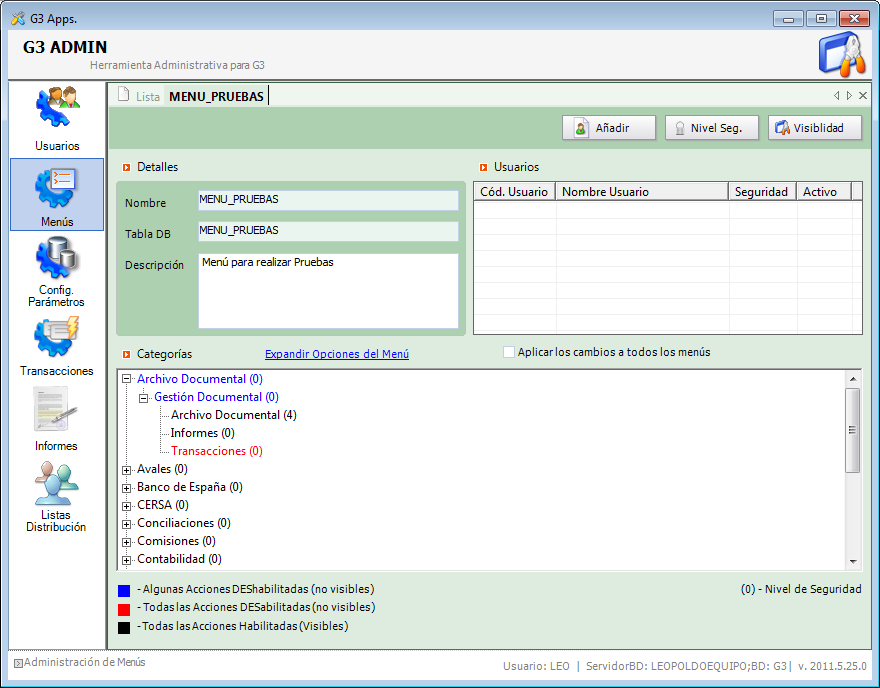Enable Aplicar los cambios a todos los menús
The height and width of the screenshot is (688, 880).
[x=509, y=352]
